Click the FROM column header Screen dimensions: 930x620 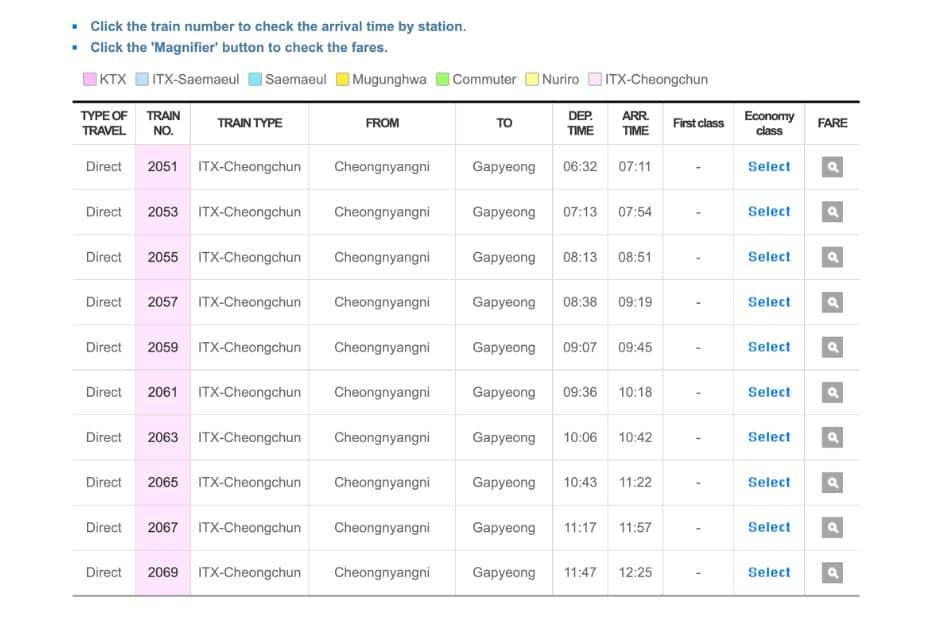point(382,123)
